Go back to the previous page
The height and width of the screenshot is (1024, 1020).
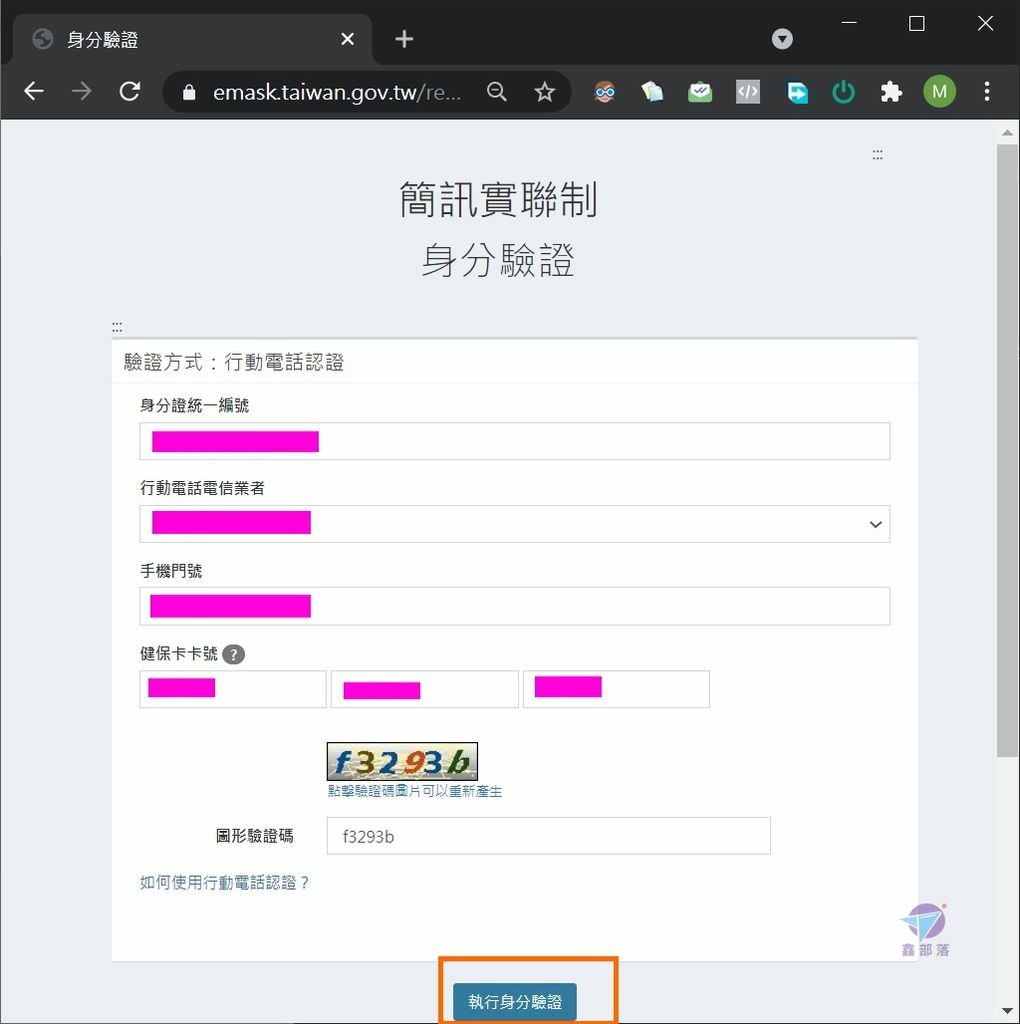tap(33, 91)
